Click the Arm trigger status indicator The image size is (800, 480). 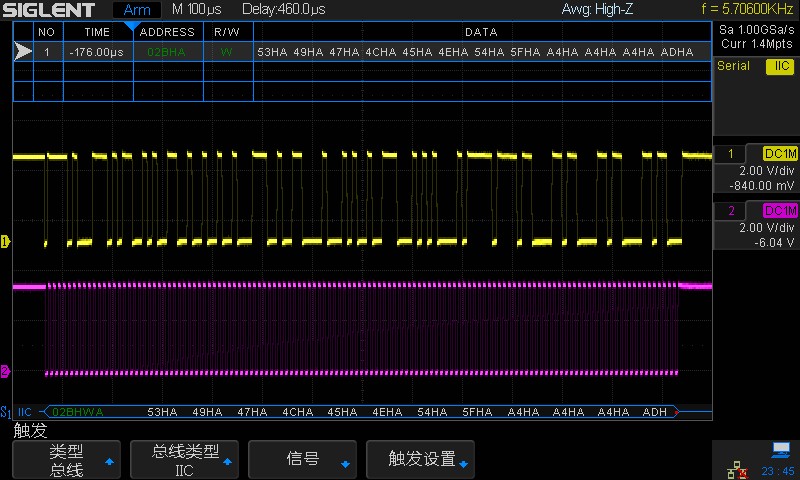137,10
